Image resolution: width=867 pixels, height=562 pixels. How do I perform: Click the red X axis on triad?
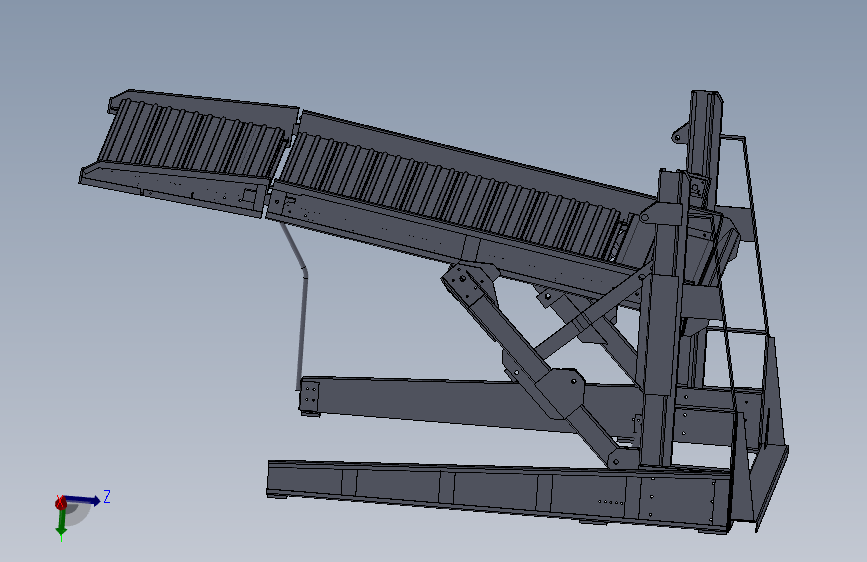60,503
